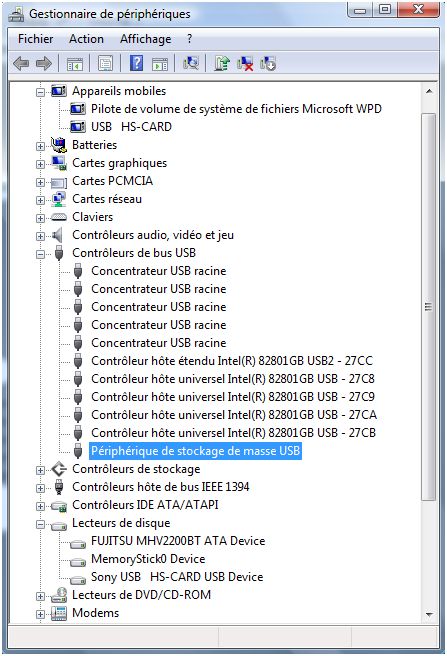Open the Properties toolbar icon
This screenshot has height=656, width=447.
[x=105, y=64]
